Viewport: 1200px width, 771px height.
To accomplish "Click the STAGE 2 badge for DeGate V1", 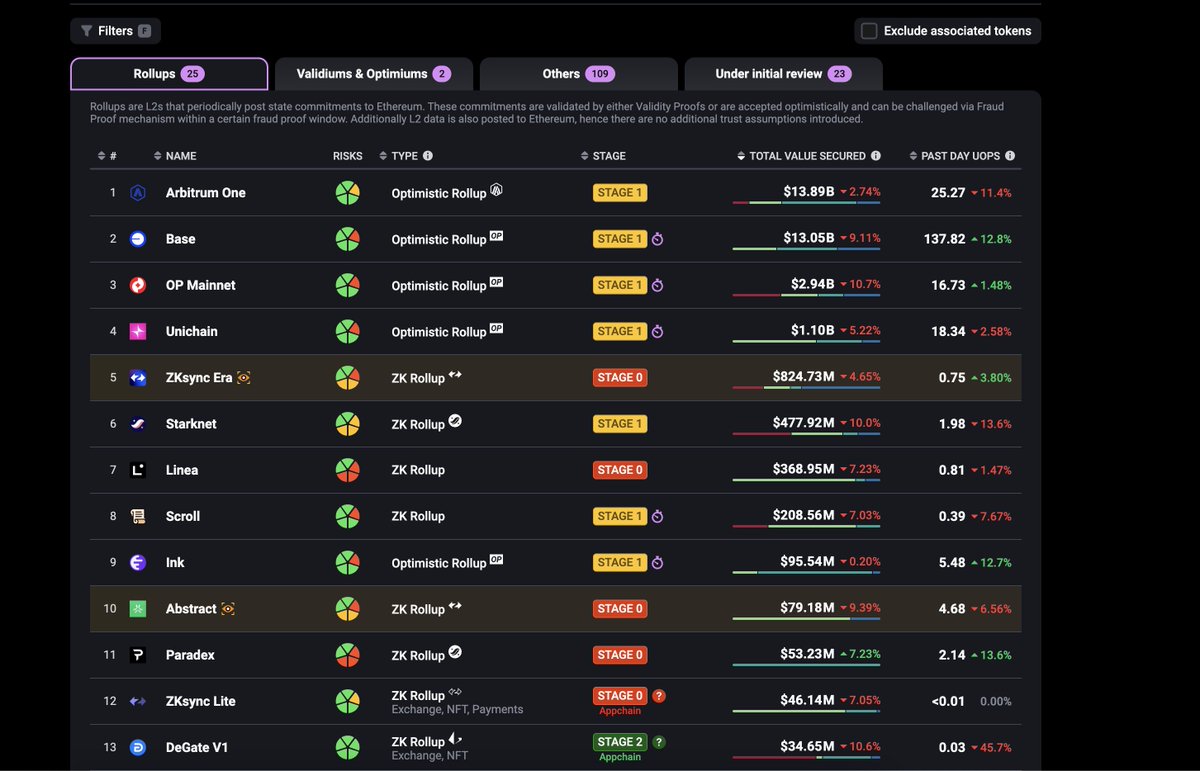I will [x=620, y=742].
